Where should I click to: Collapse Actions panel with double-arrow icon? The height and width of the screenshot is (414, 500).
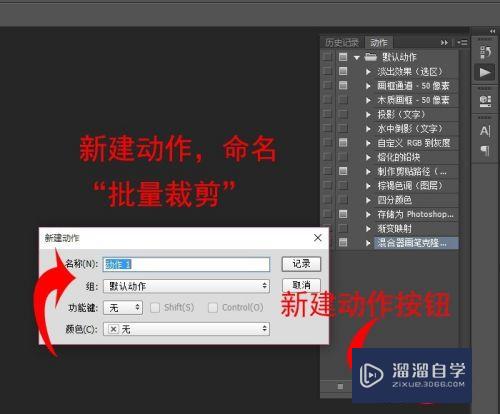pyautogui.click(x=444, y=43)
